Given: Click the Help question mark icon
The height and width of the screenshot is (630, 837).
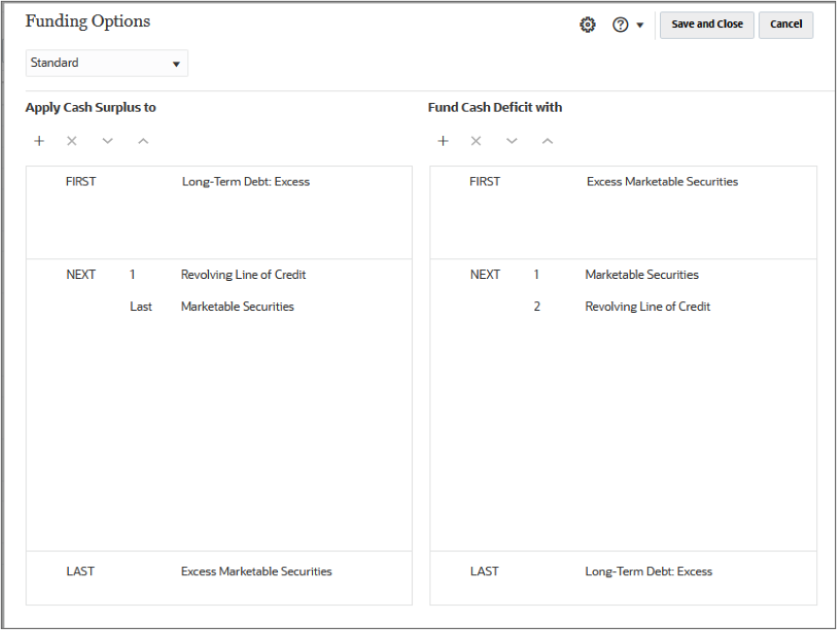Looking at the screenshot, I should click(620, 24).
